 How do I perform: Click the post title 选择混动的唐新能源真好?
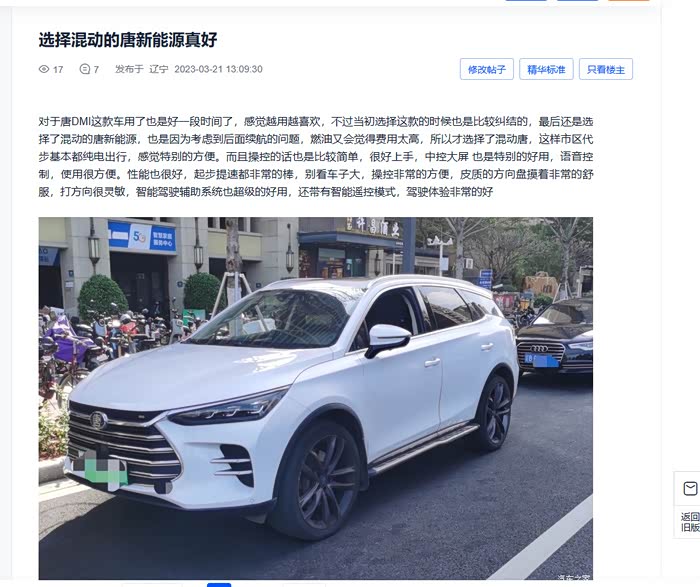pos(128,40)
